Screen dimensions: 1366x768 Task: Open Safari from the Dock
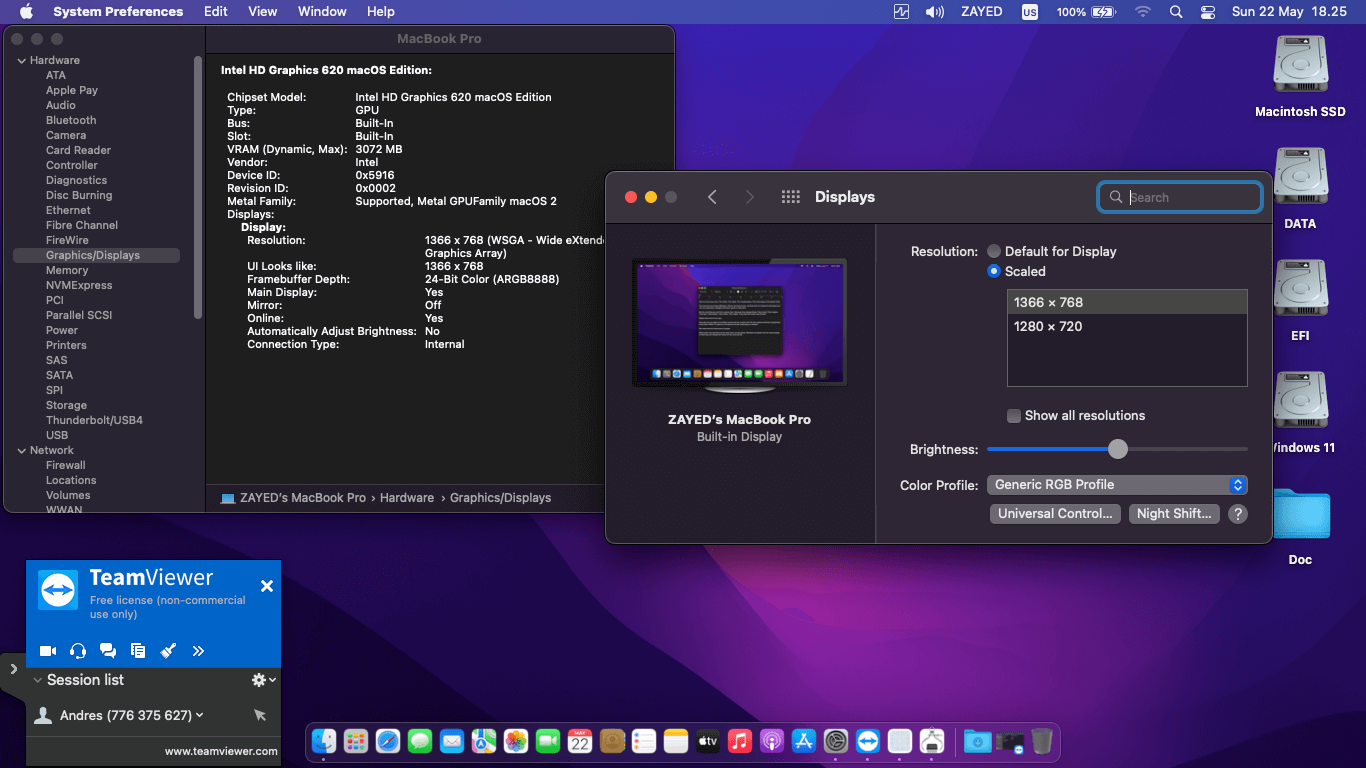388,741
